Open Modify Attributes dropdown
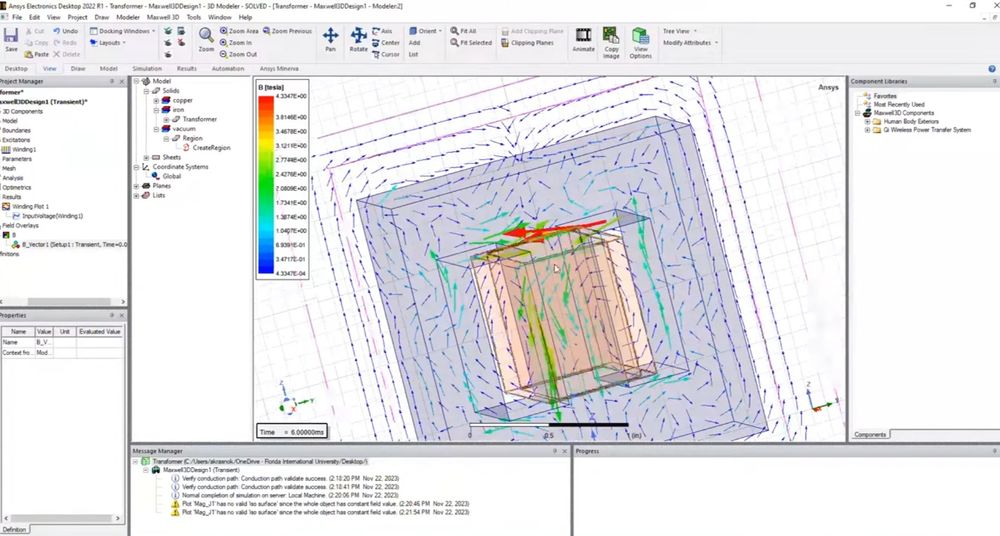1000x536 pixels. click(x=691, y=43)
